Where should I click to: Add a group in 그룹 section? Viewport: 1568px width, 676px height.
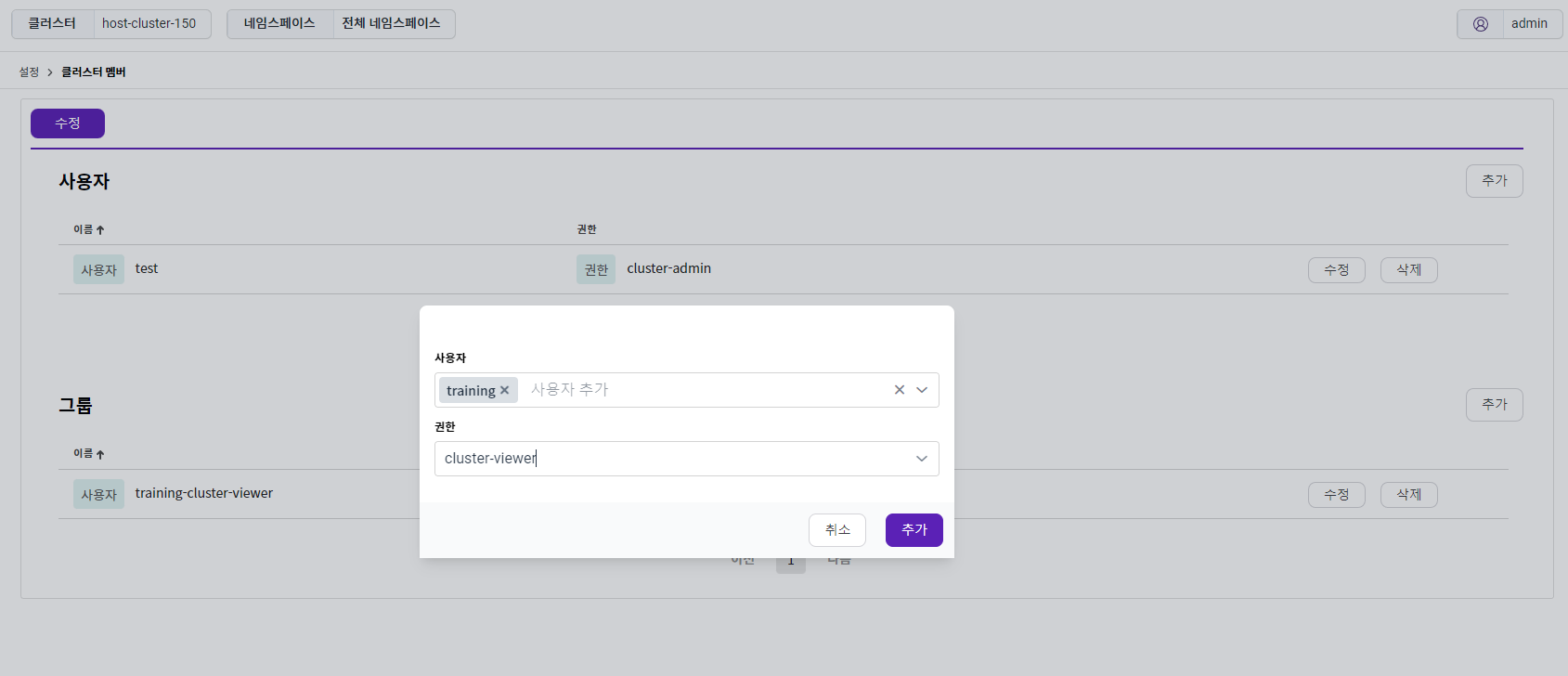click(1495, 405)
